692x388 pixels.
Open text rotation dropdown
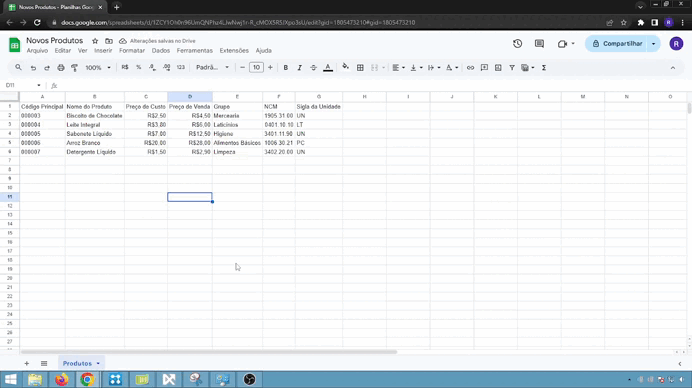tap(451, 68)
